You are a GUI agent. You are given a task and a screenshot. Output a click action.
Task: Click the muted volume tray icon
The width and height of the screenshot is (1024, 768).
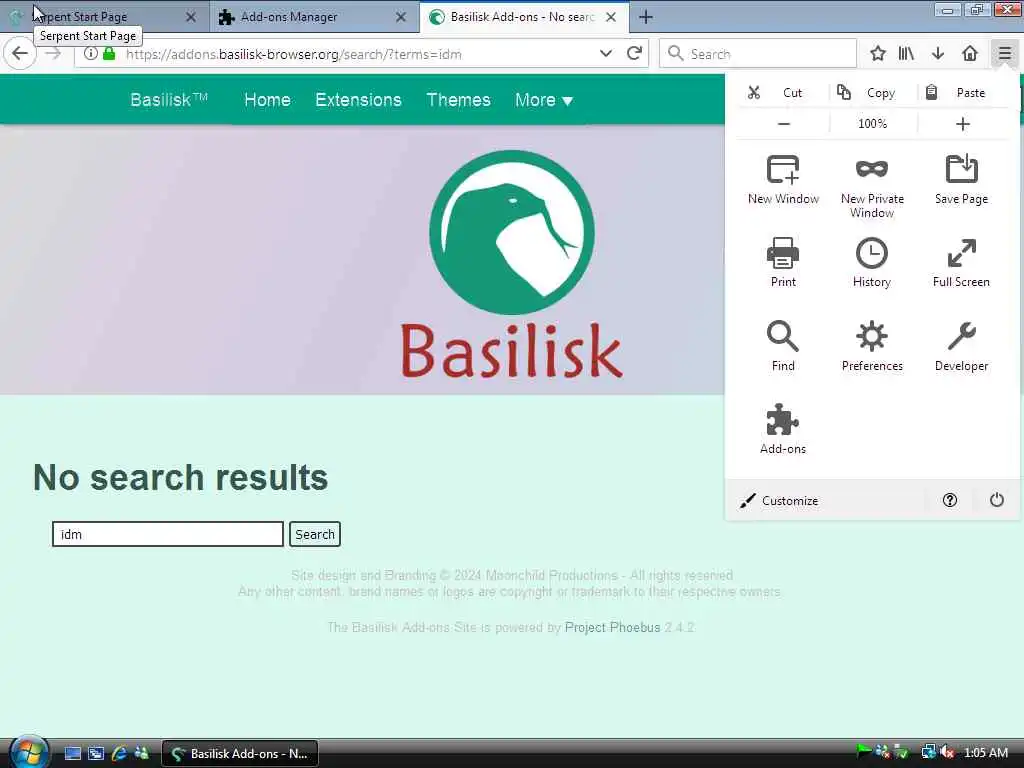click(948, 753)
